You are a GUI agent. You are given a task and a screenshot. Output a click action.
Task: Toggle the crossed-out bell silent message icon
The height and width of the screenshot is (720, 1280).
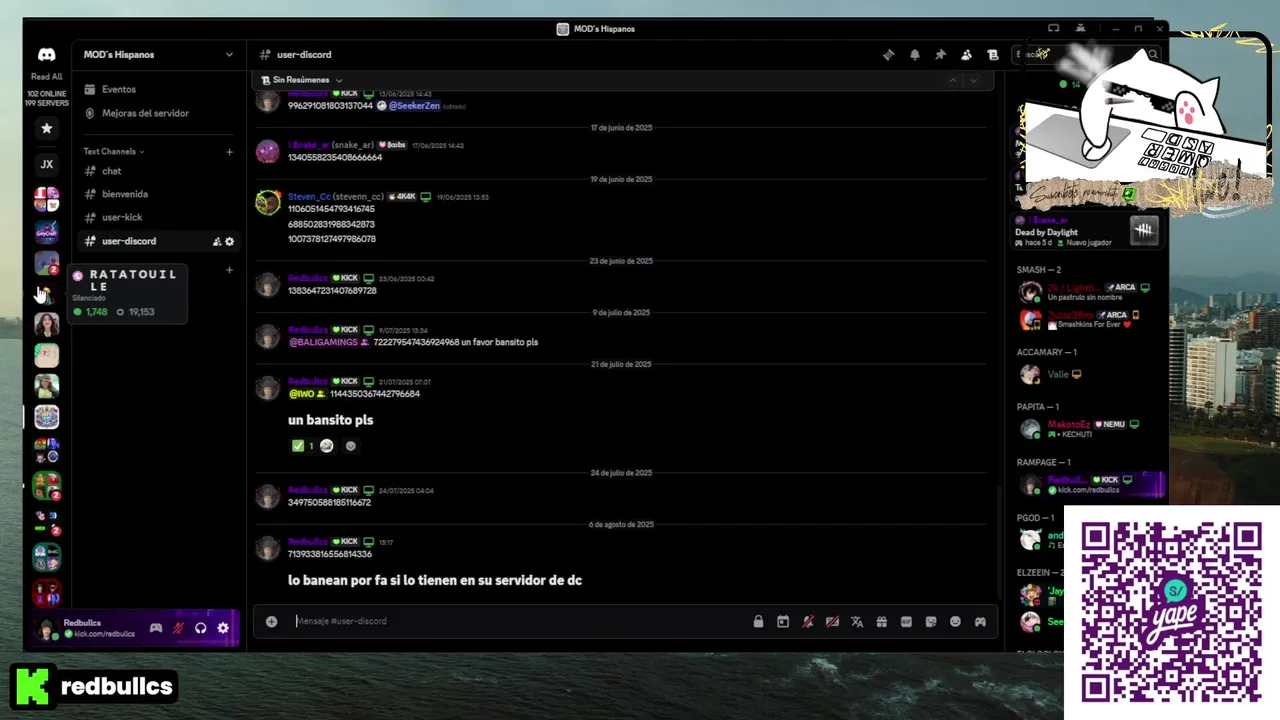[x=807, y=621]
